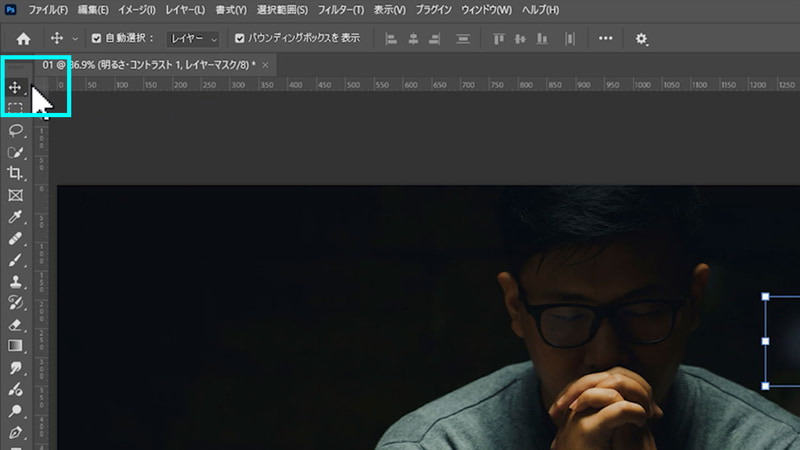
Task: Select the Brush tool
Action: 15,260
